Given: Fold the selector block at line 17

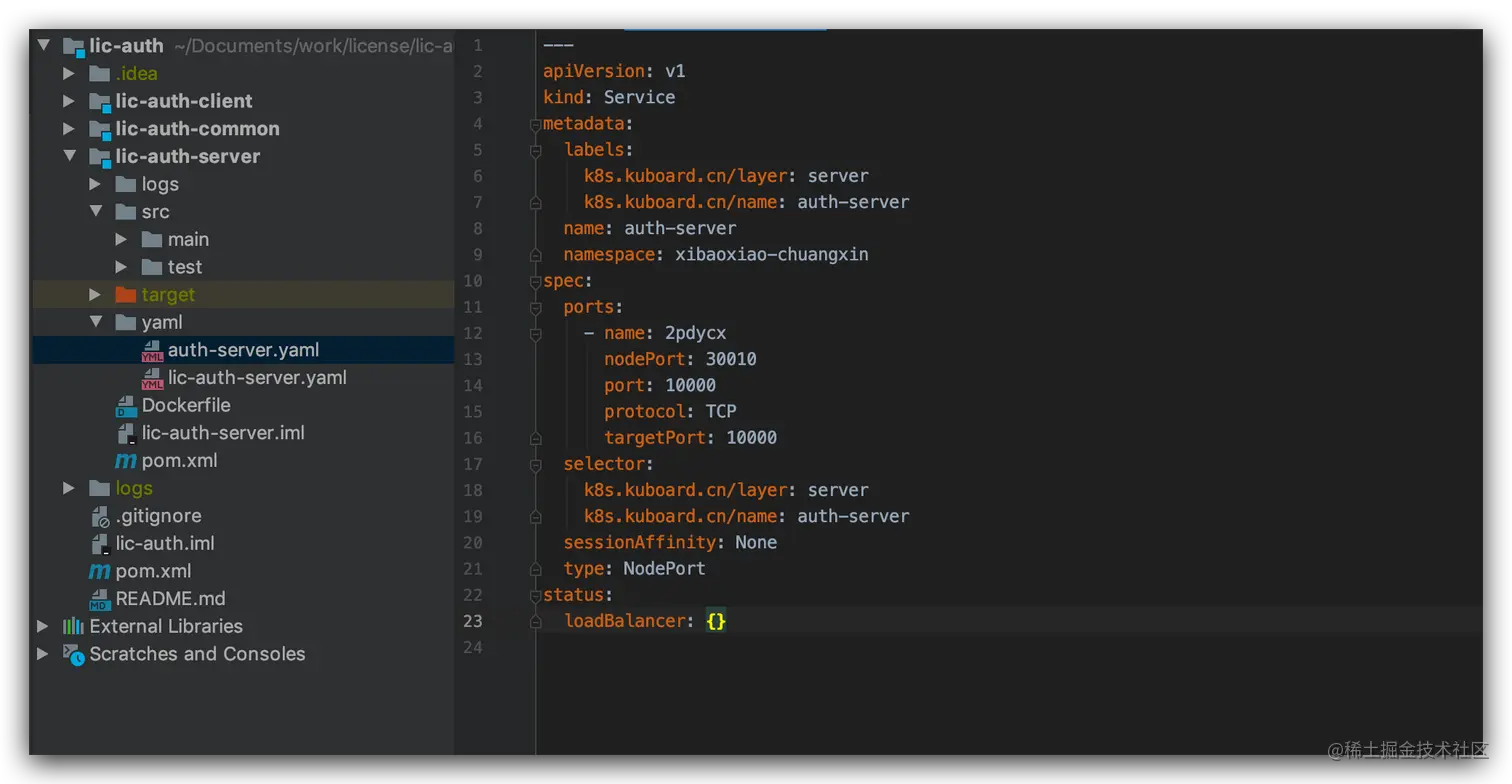Looking at the screenshot, I should tap(536, 464).
